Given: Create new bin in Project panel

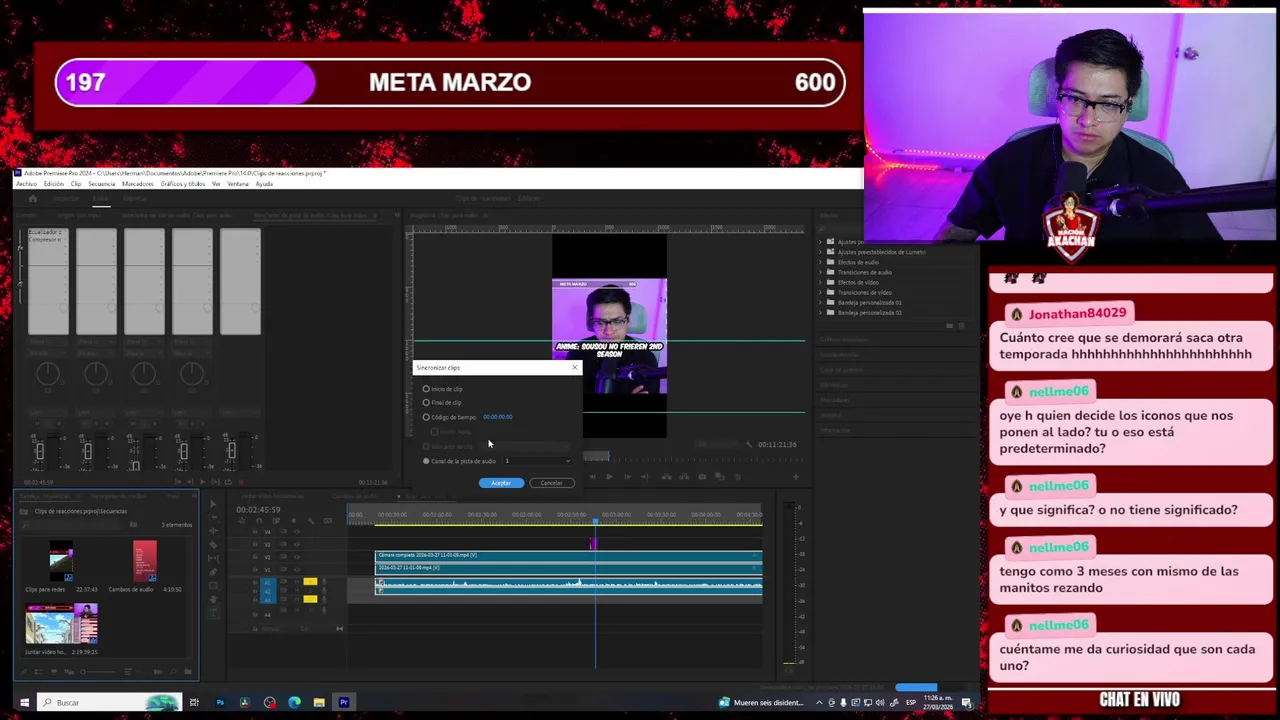Looking at the screenshot, I should pyautogui.click(x=187, y=672).
